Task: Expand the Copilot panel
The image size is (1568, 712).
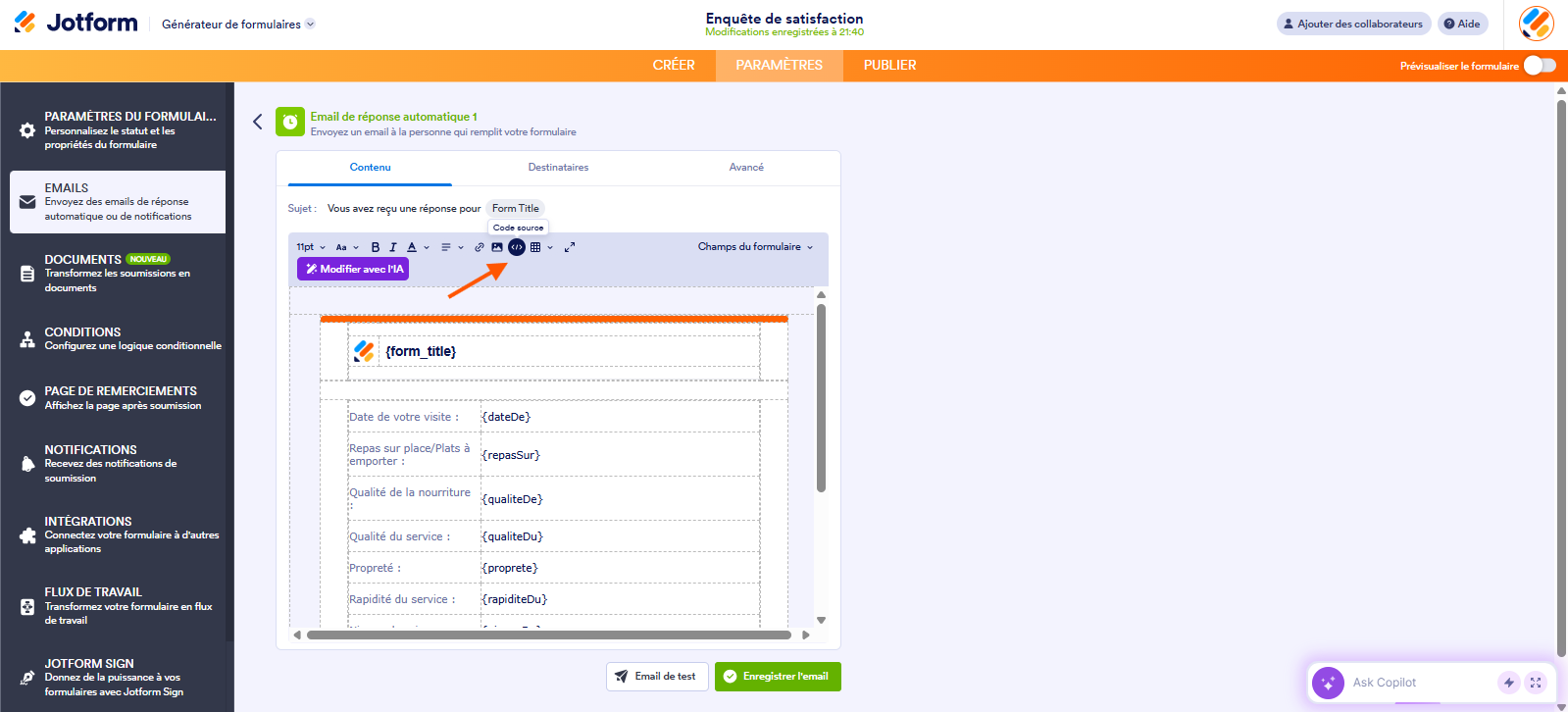Action: point(1536,683)
